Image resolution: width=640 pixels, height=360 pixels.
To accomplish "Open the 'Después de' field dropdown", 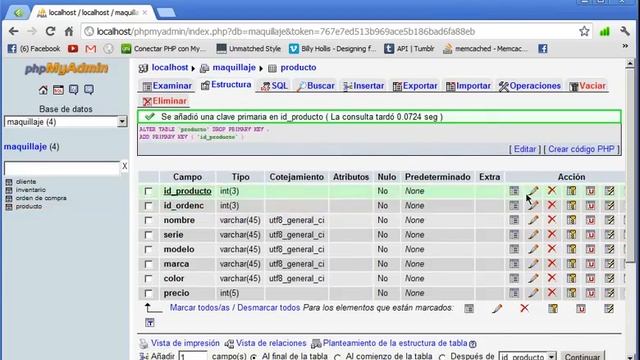I will (527, 356).
